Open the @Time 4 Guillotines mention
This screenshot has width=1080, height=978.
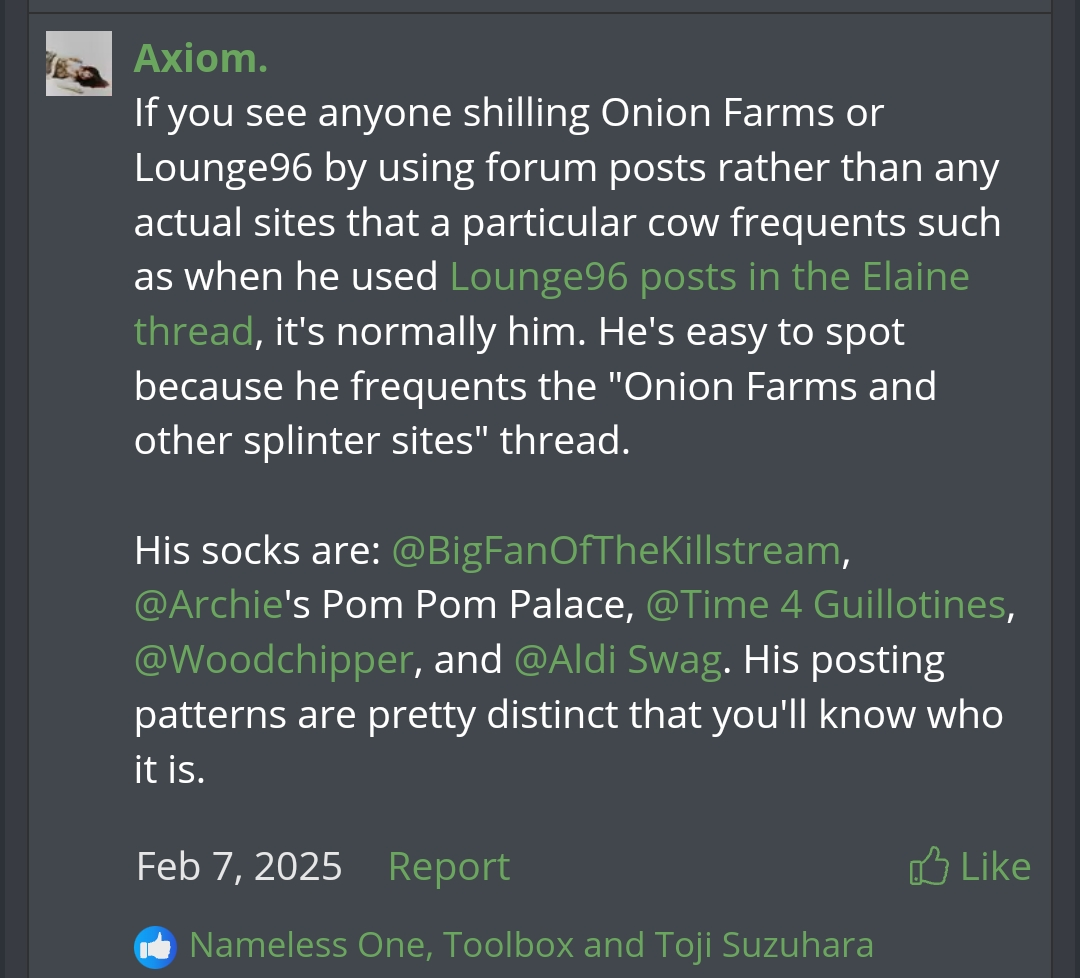(825, 605)
